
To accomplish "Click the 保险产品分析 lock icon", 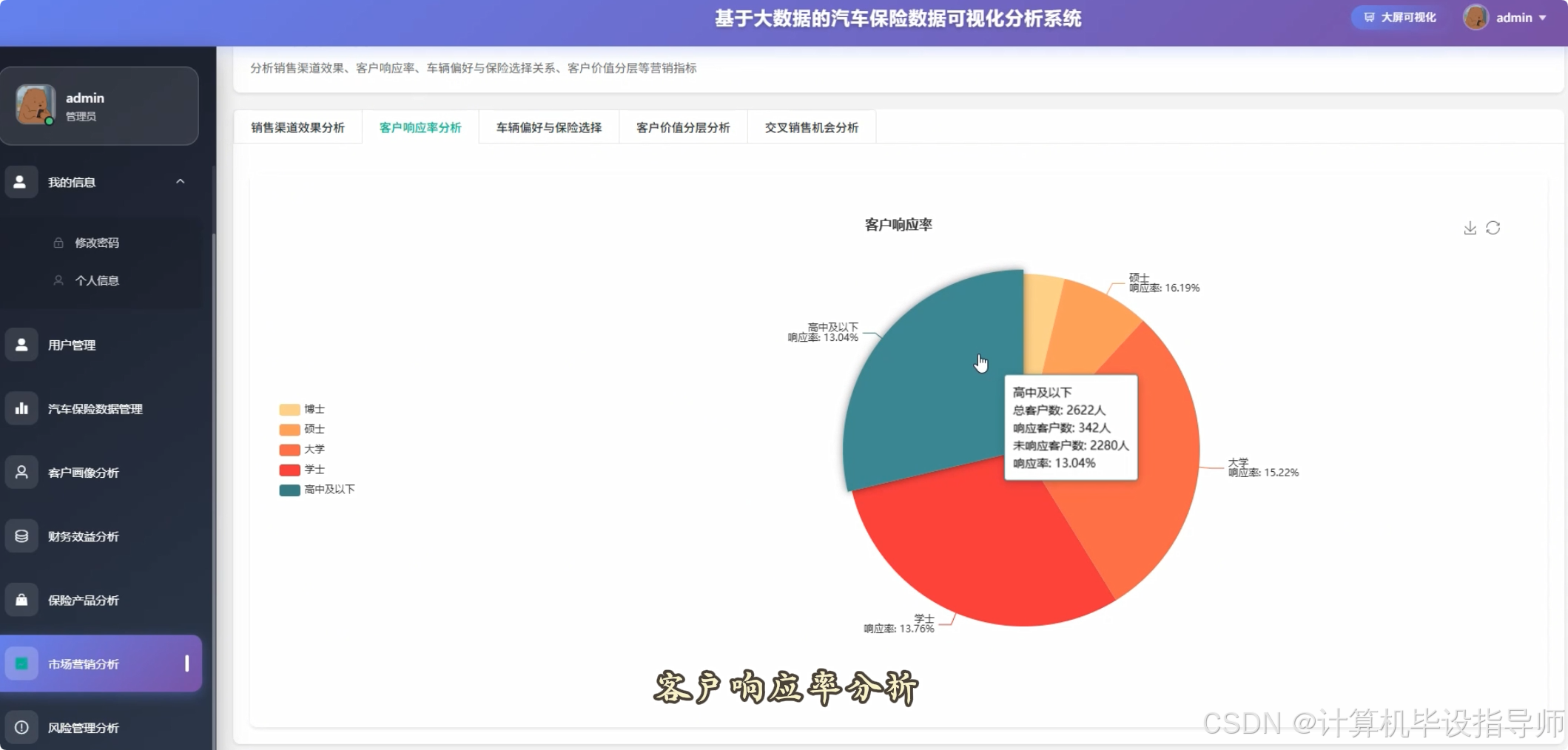I will click(21, 600).
